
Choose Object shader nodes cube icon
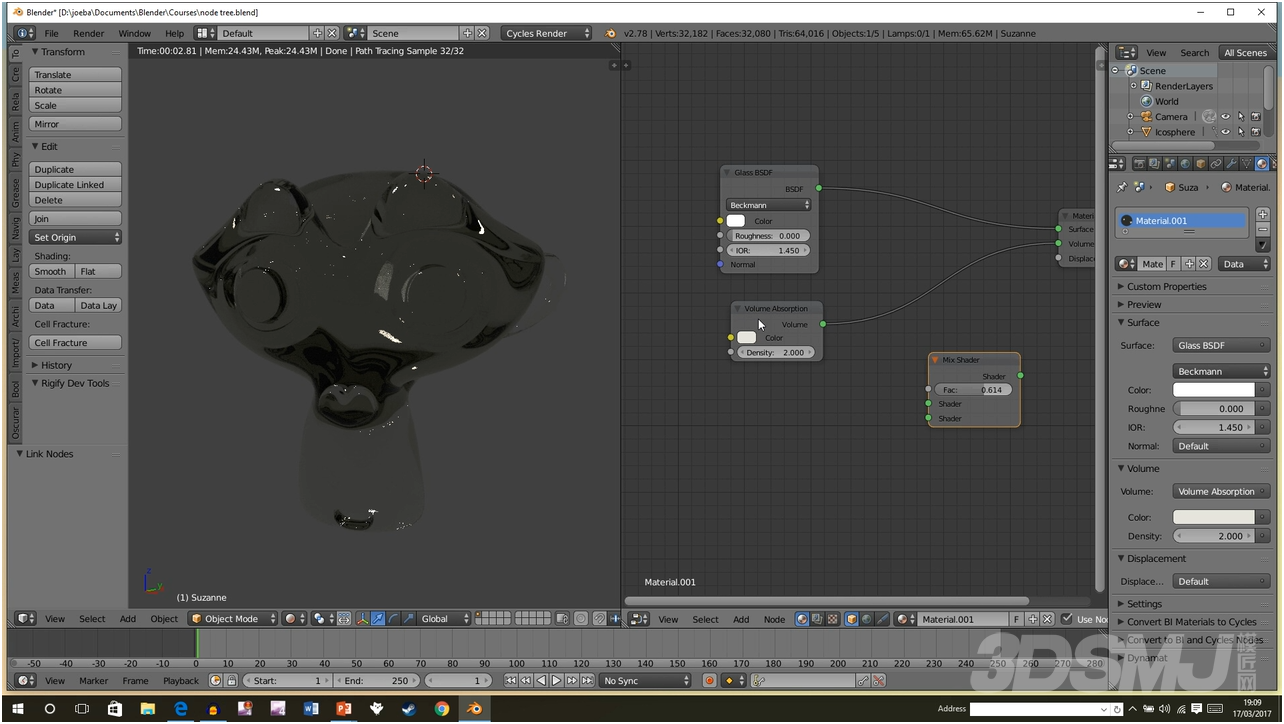pos(852,619)
